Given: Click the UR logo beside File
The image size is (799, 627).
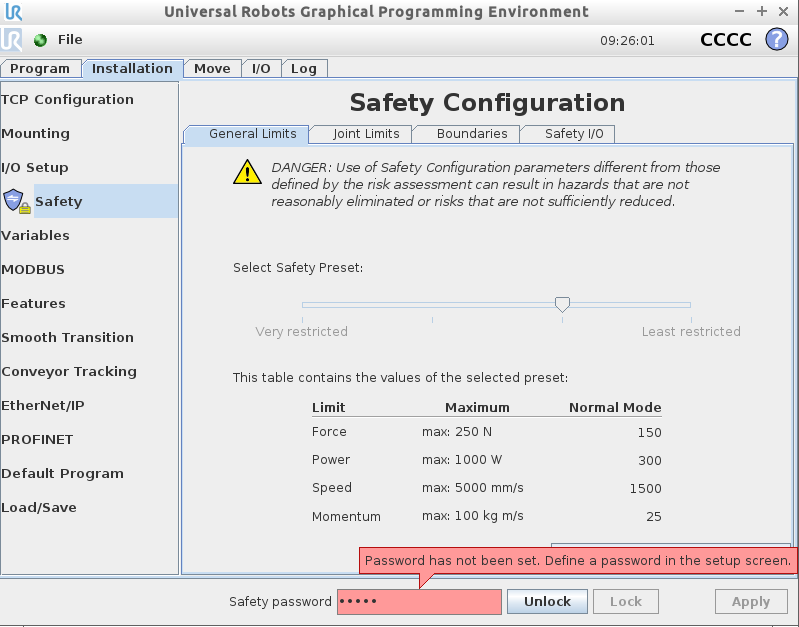Looking at the screenshot, I should pos(11,40).
